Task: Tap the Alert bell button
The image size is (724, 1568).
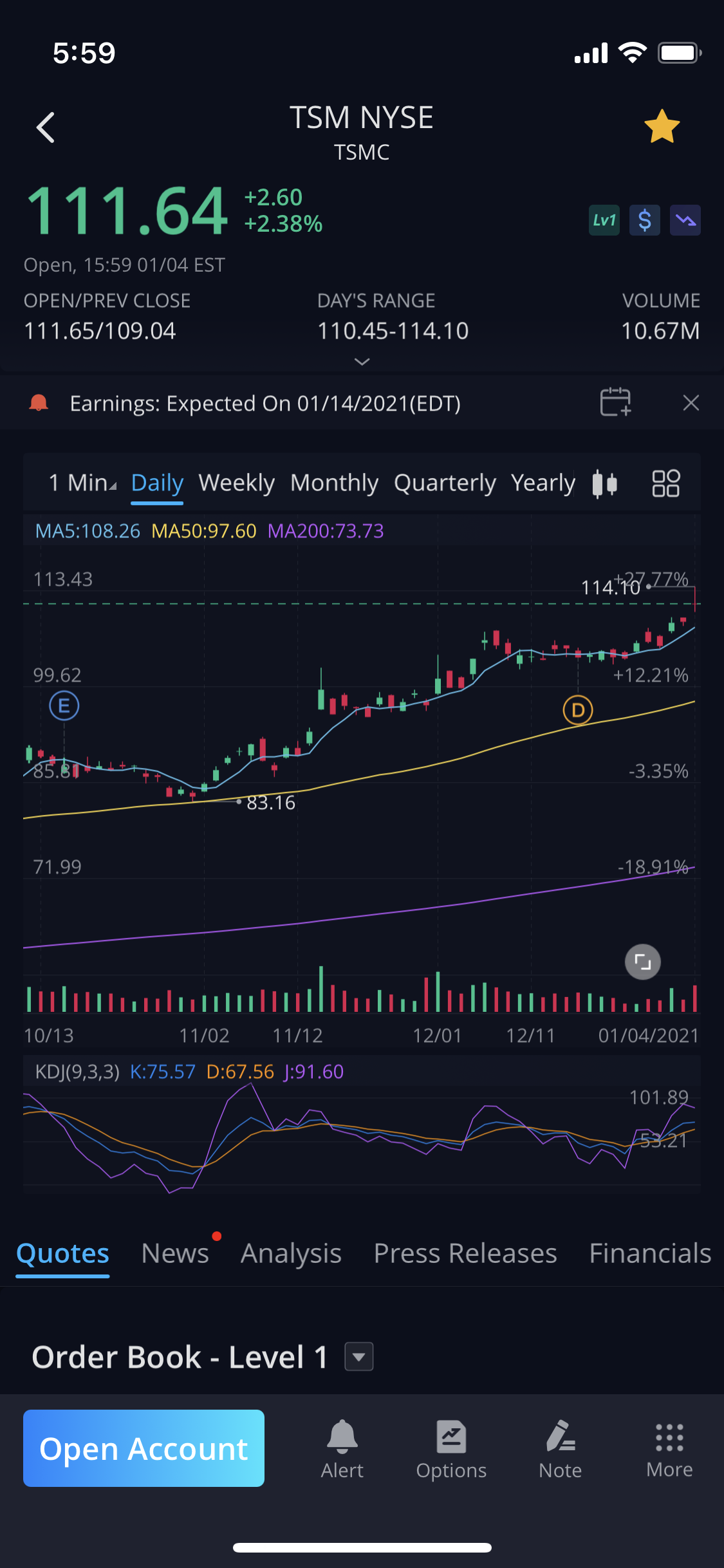Action: [342, 1448]
